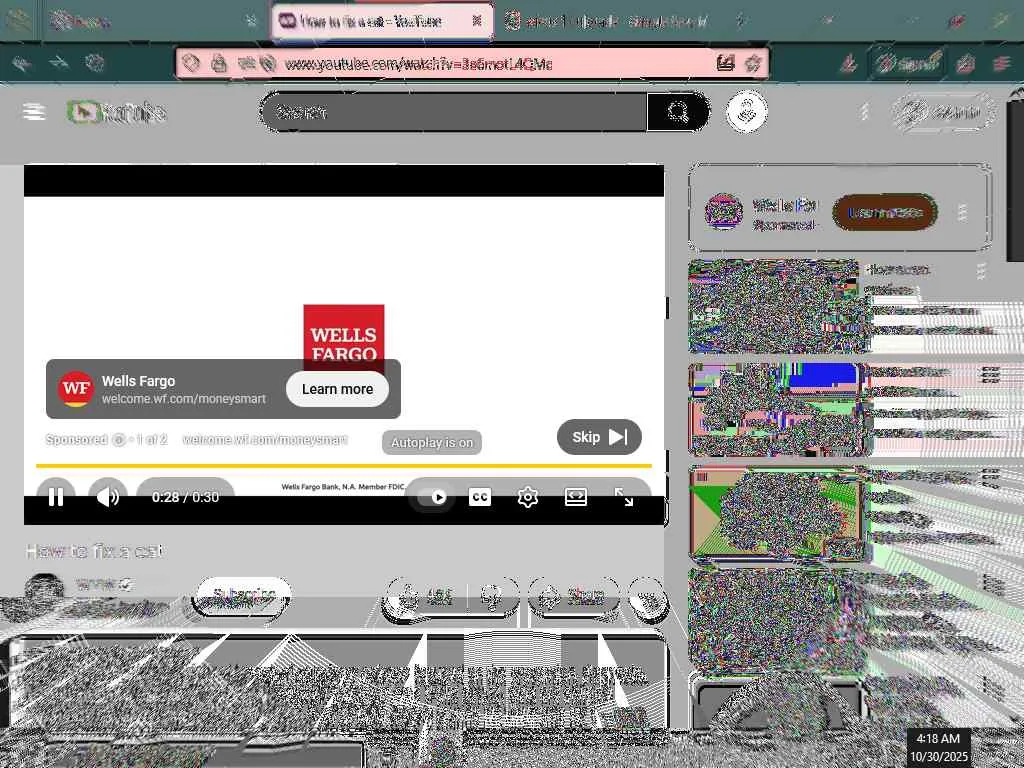Focus the YouTube search field
1024x768 pixels.
[455, 112]
